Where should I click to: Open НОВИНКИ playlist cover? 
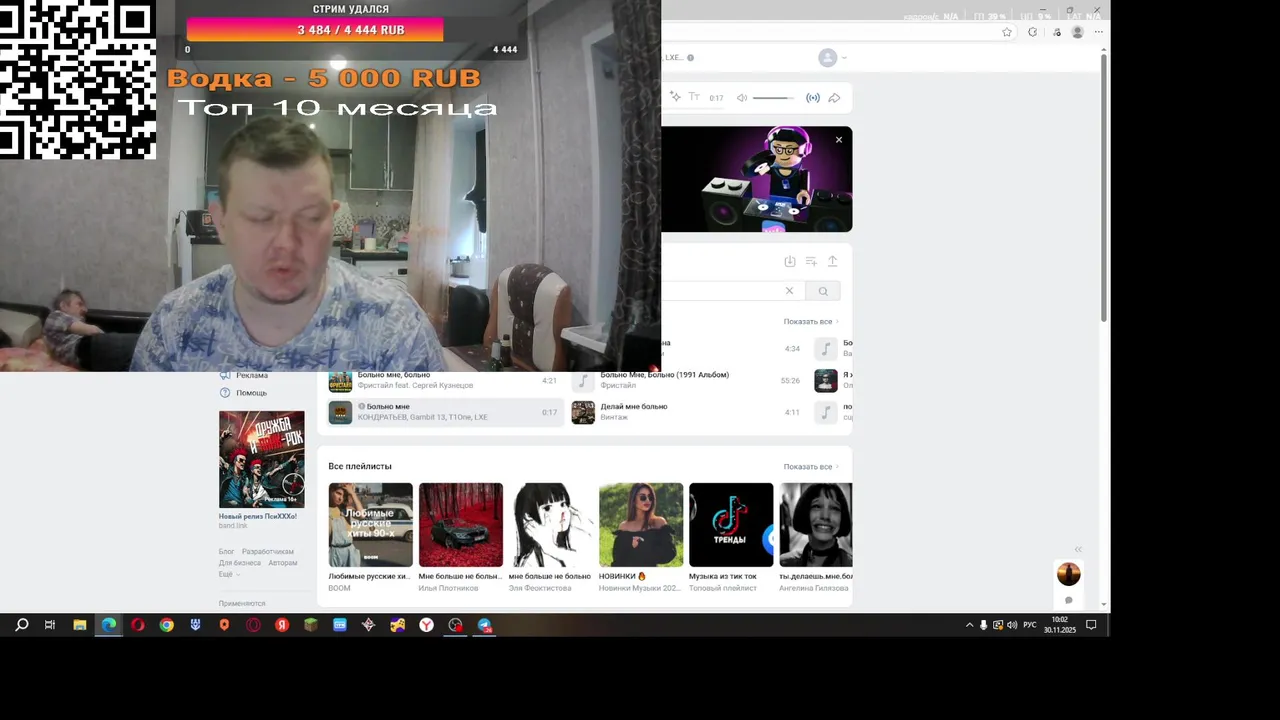coord(641,525)
